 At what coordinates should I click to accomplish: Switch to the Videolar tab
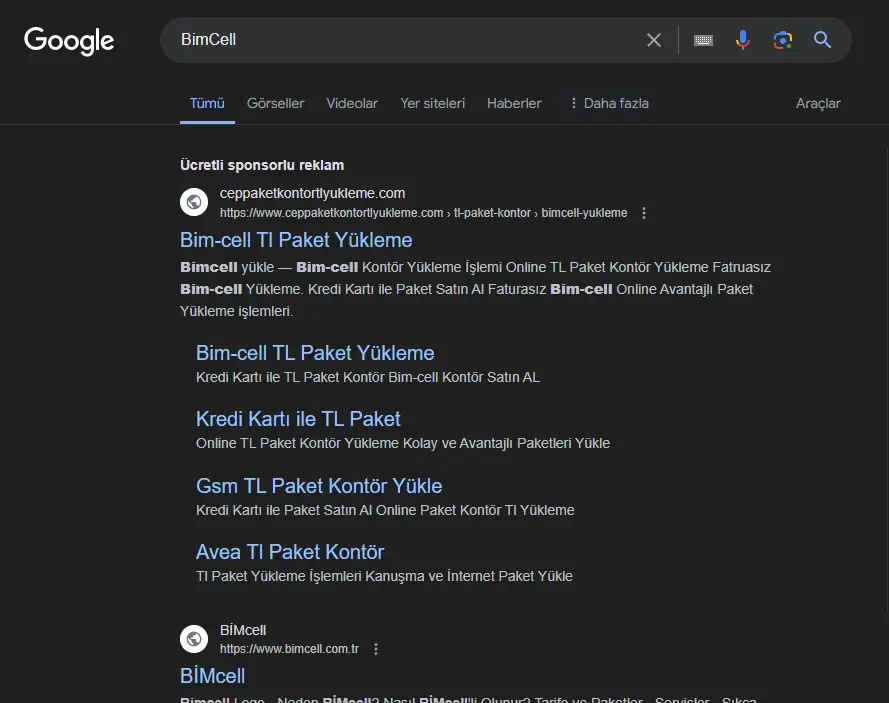[352, 103]
